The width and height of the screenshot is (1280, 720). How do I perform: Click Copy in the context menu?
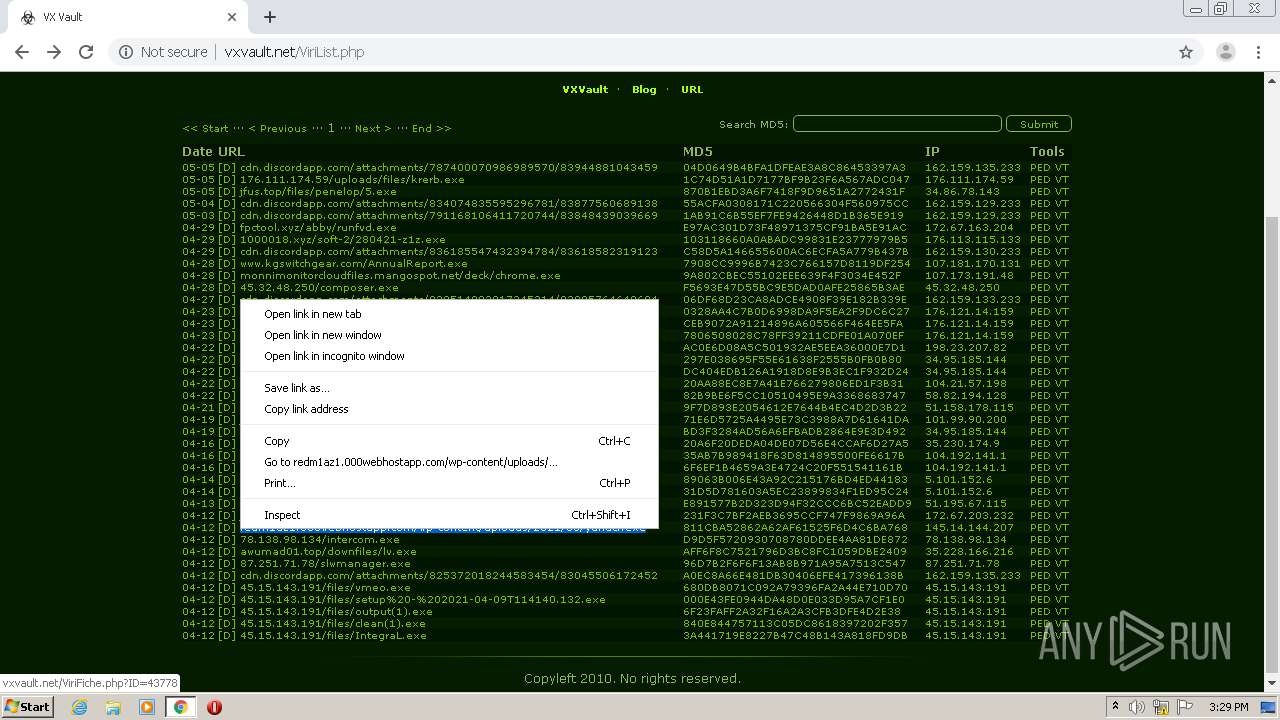pyautogui.click(x=449, y=441)
